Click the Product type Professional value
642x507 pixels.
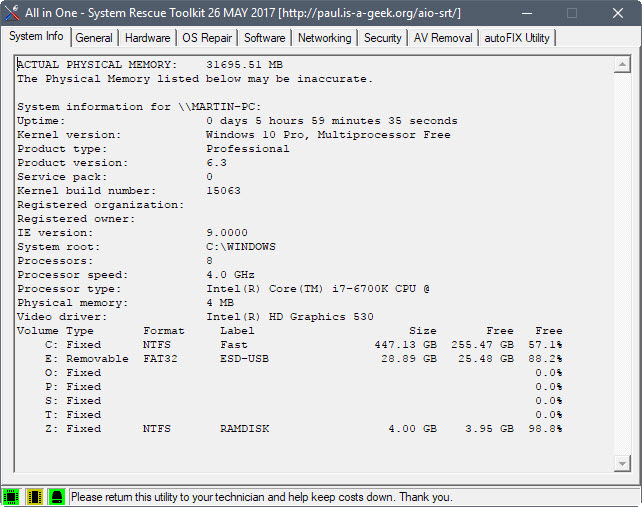pos(248,149)
